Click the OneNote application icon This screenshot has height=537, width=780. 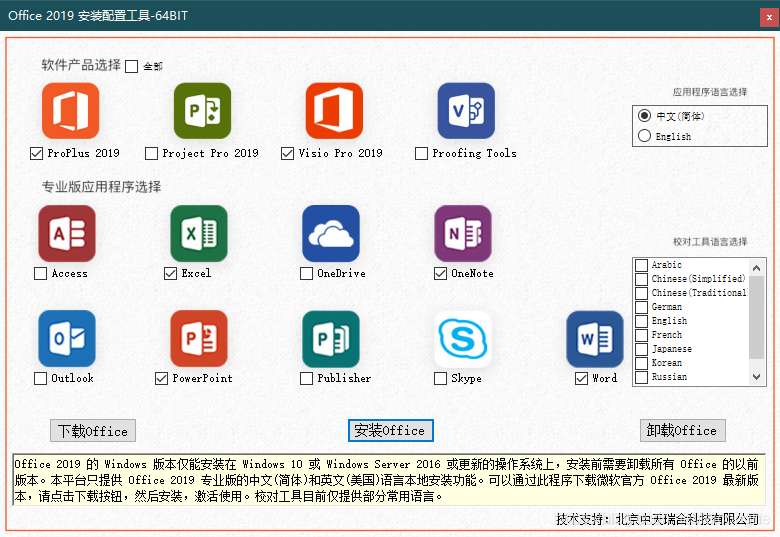(463, 233)
